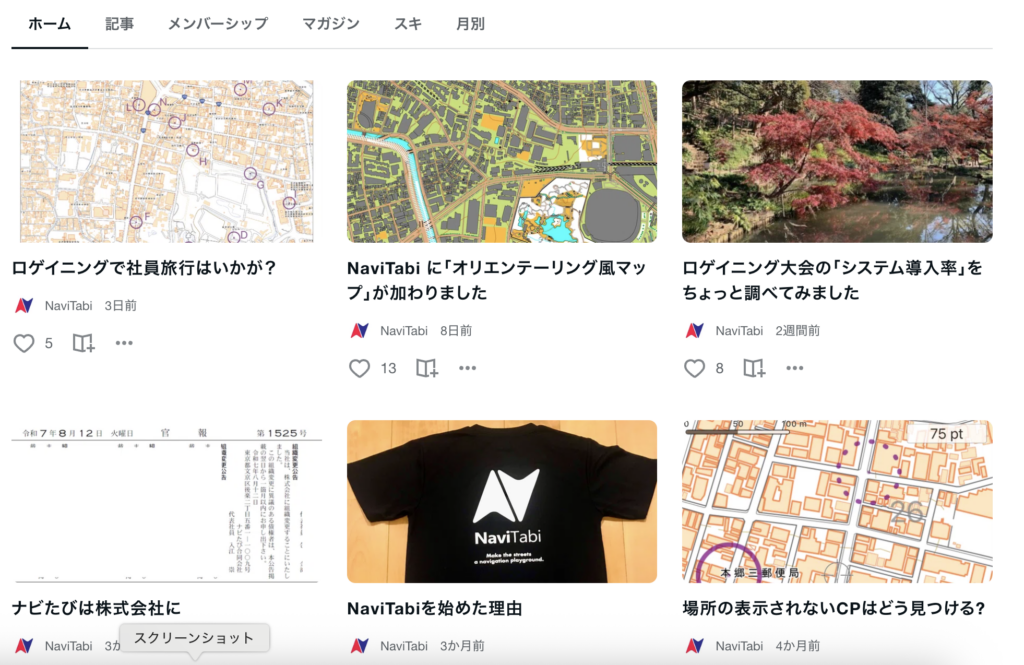
Task: Expand more options on システム導入率 article
Action: click(794, 368)
